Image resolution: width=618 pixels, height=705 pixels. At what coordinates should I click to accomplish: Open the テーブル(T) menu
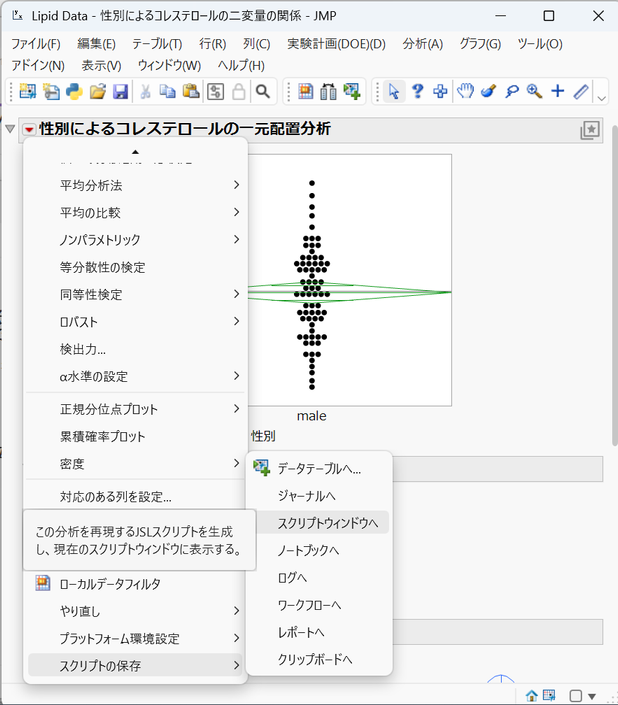coord(157,44)
